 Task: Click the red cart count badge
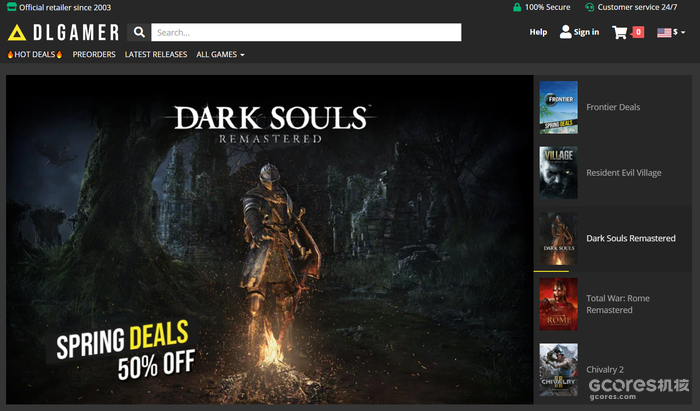pos(638,32)
